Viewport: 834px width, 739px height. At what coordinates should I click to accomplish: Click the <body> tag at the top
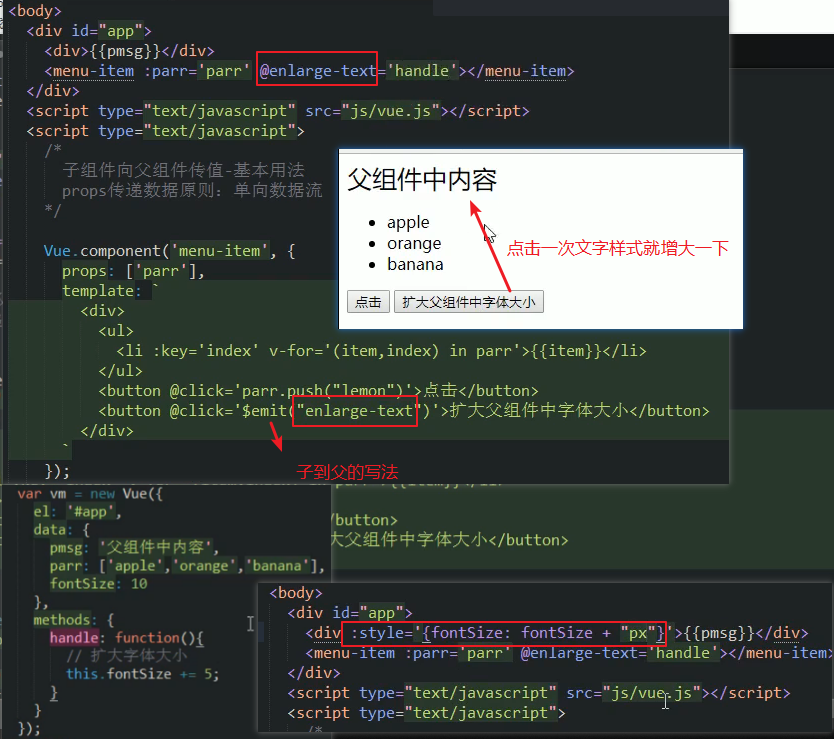pos(35,11)
